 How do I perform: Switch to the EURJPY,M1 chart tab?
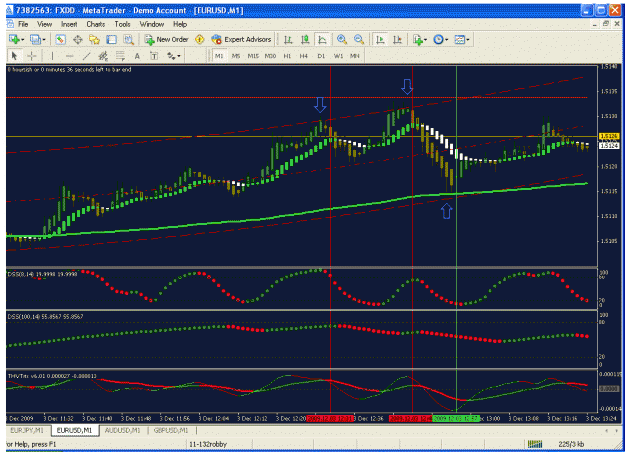point(27,430)
